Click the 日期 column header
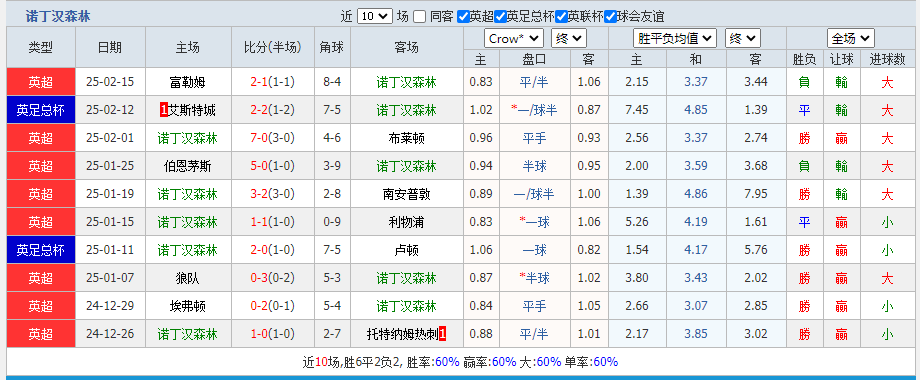 [110, 48]
